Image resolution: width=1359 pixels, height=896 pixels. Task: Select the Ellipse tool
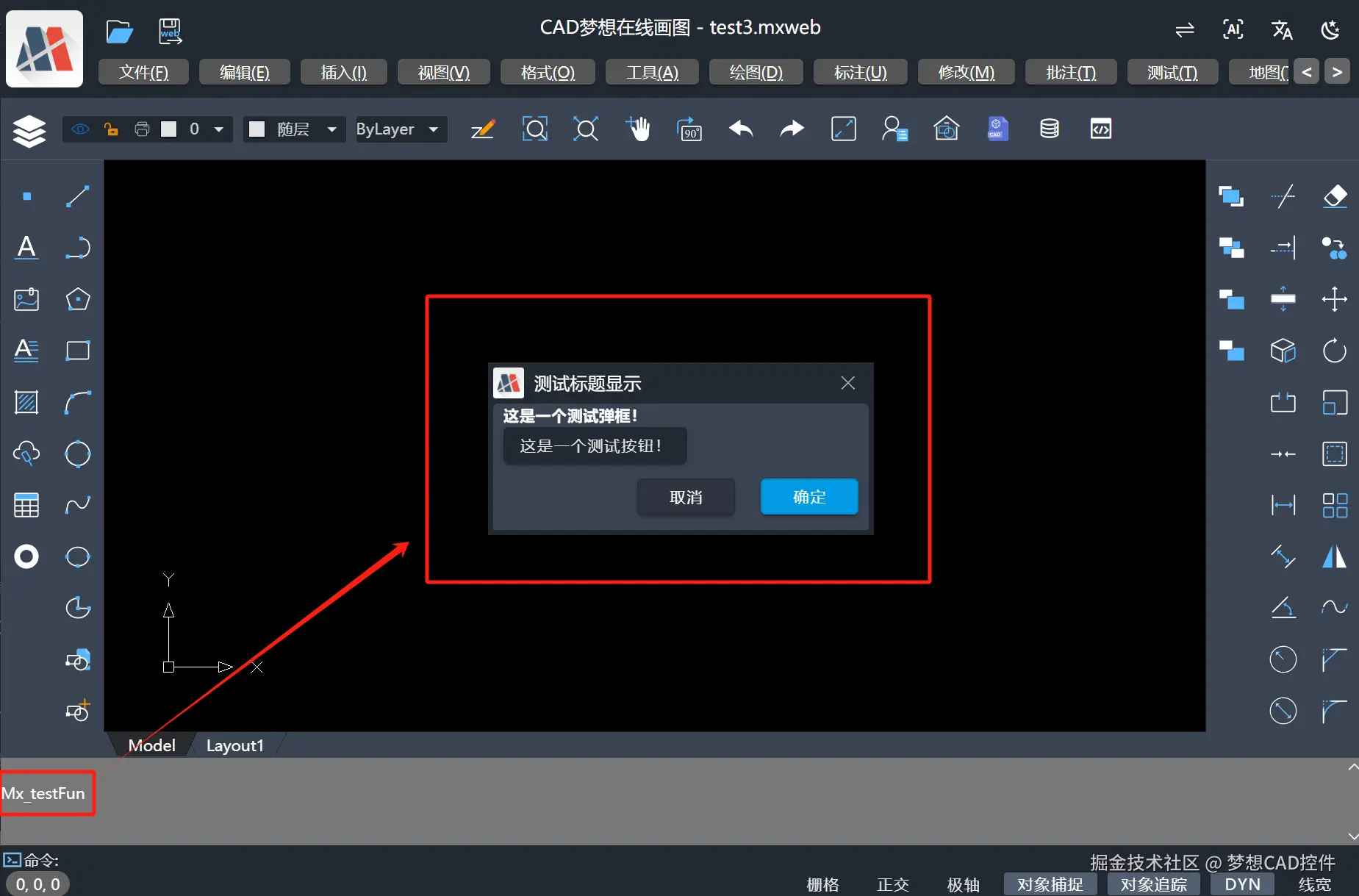coord(78,556)
